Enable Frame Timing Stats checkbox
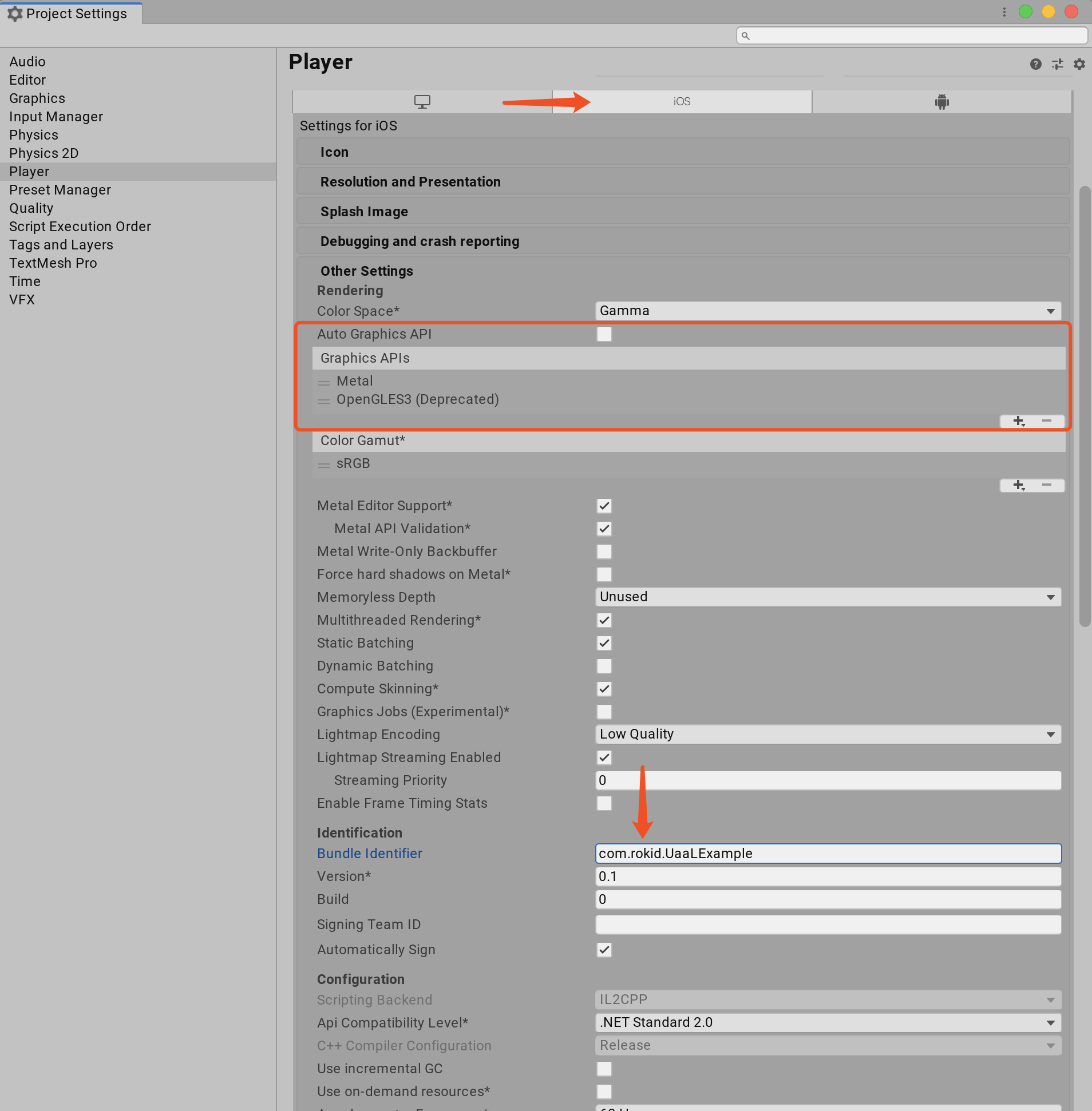Viewport: 1092px width, 1111px height. point(604,804)
